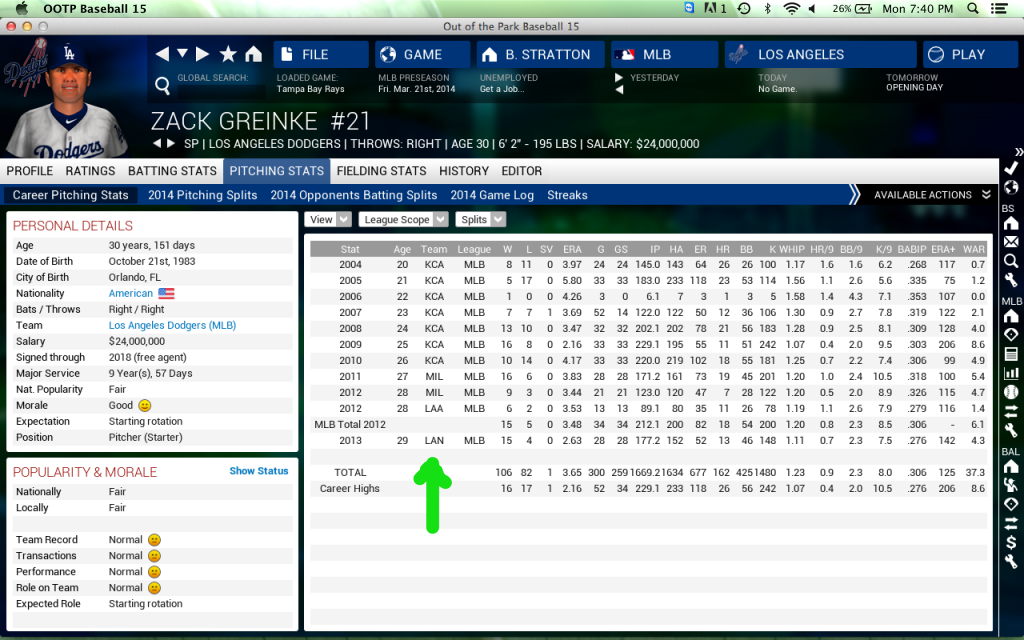1024x640 pixels.
Task: Click the bookmark star icon
Action: [228, 54]
